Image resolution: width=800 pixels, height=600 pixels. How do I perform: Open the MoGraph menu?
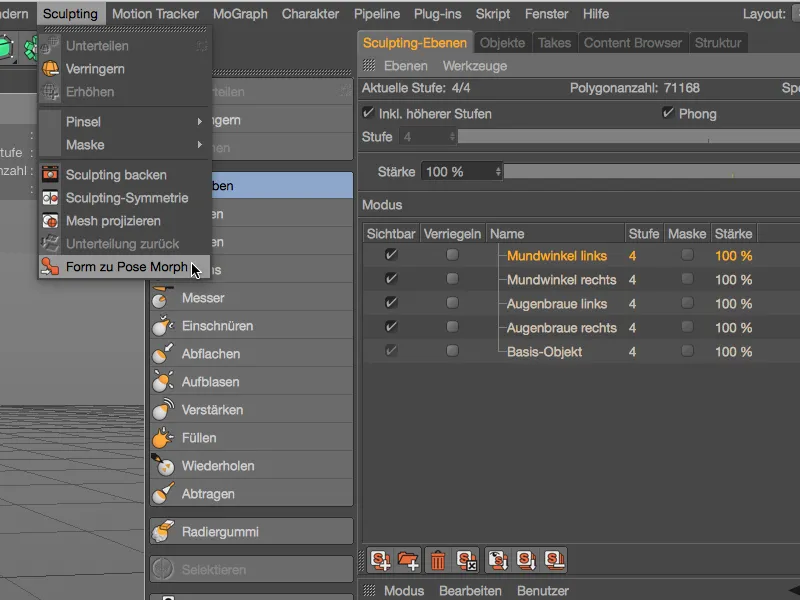(x=240, y=14)
